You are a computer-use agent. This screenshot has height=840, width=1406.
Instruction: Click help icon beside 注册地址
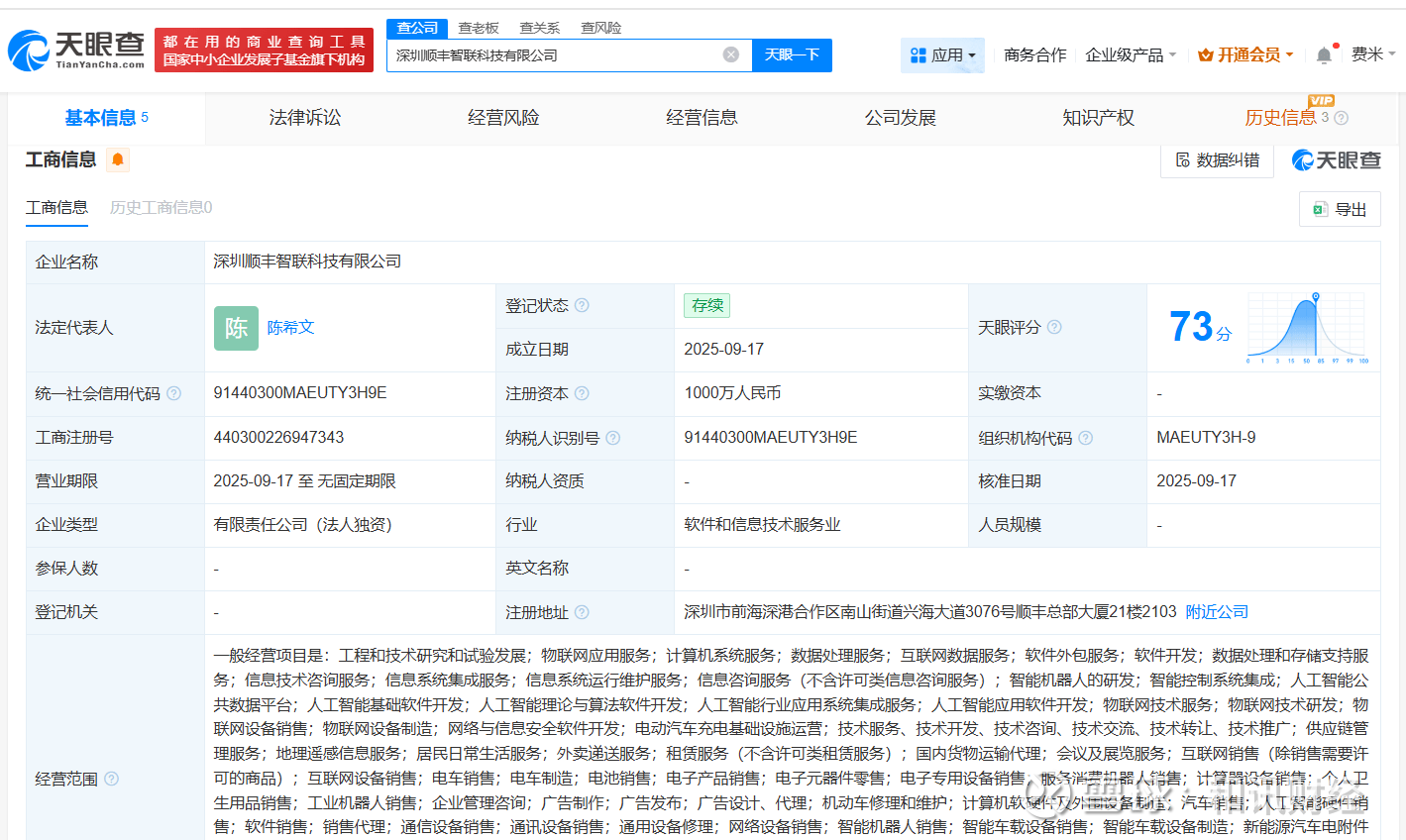tap(583, 612)
